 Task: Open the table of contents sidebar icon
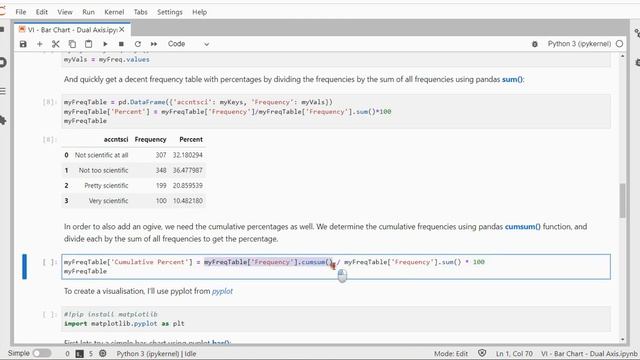[x=3, y=91]
